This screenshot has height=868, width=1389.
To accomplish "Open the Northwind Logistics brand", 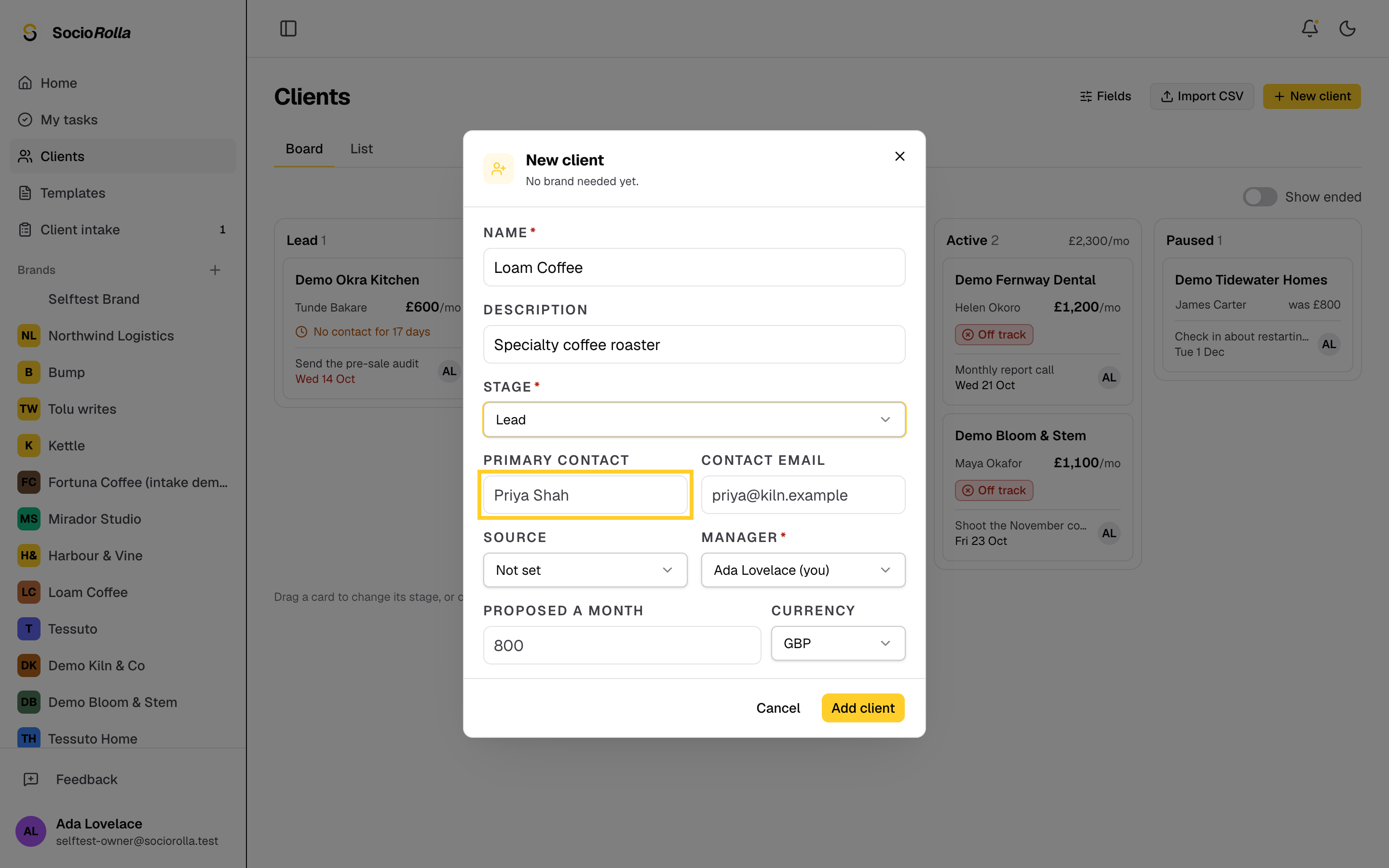I will [123, 336].
